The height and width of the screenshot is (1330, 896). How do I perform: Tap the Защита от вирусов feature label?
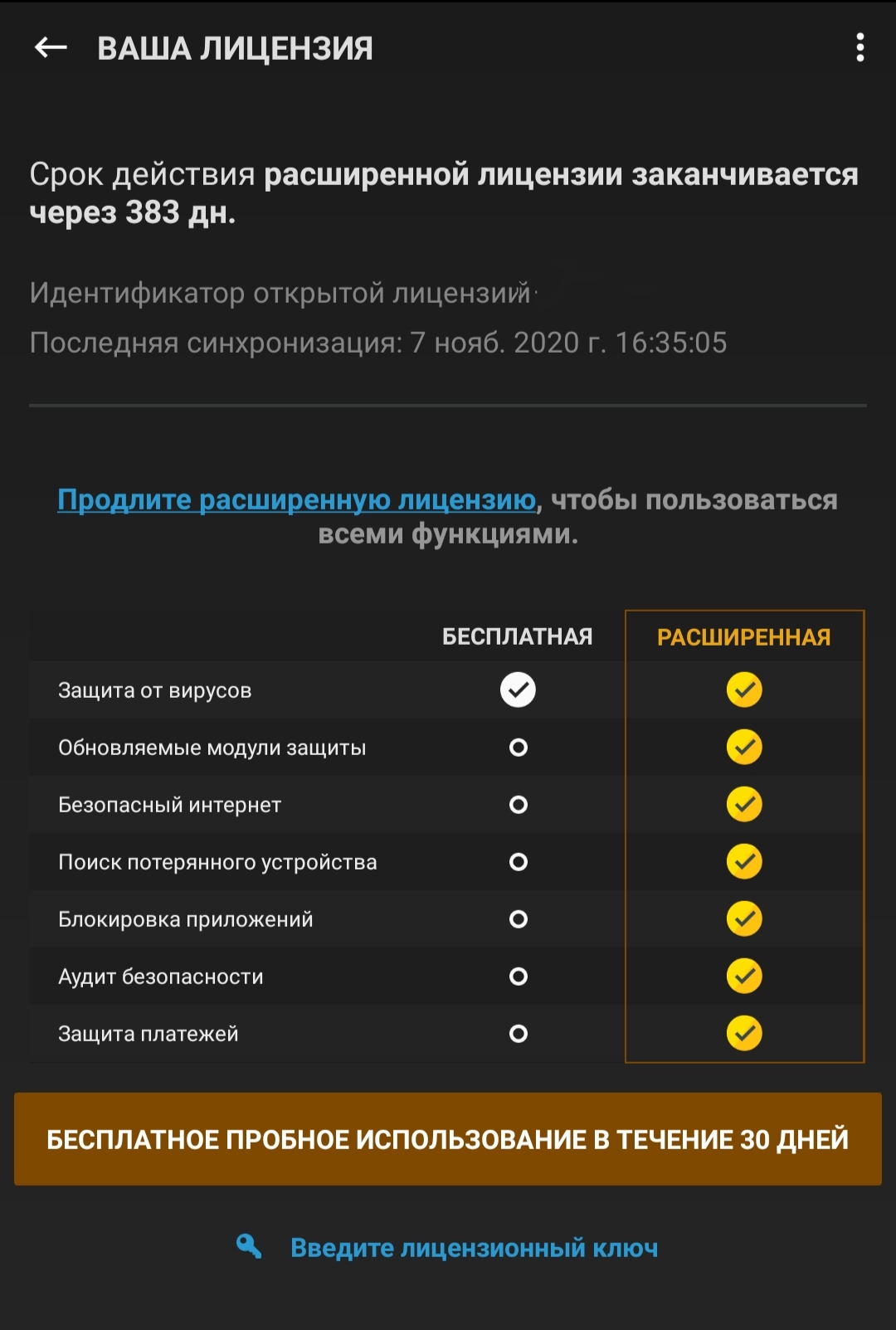pyautogui.click(x=154, y=690)
